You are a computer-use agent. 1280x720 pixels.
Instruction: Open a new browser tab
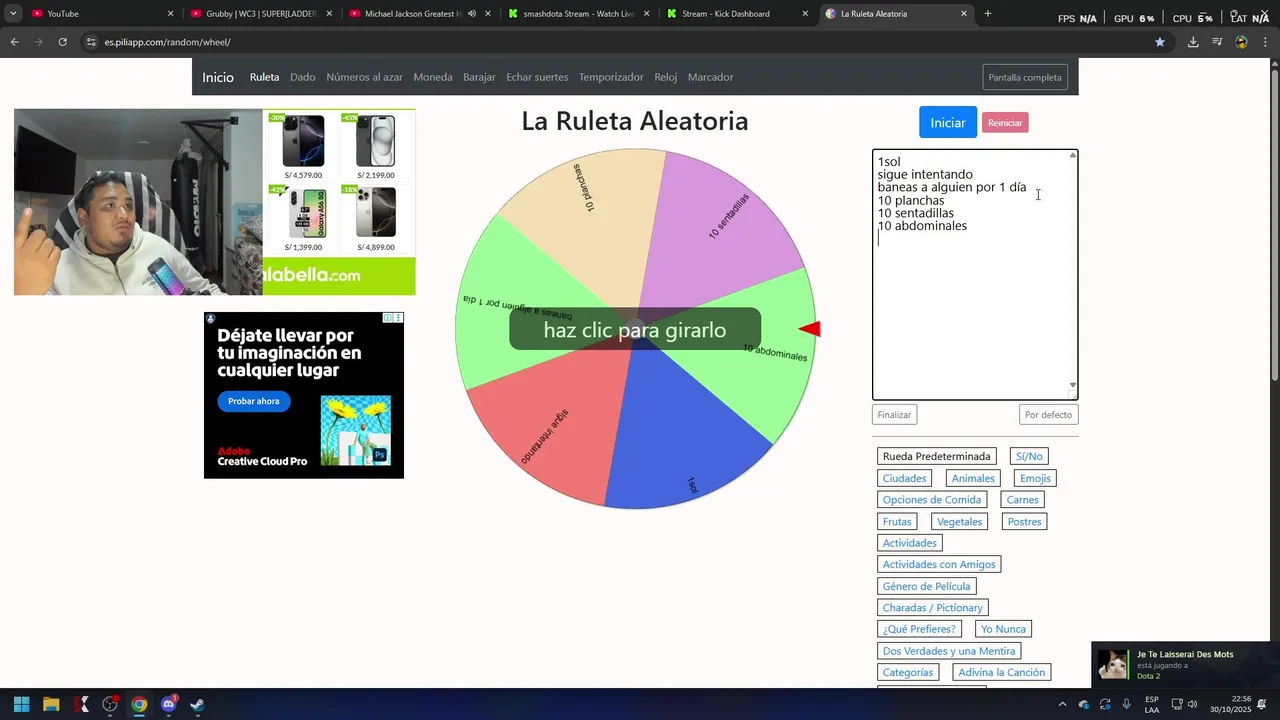coord(988,14)
